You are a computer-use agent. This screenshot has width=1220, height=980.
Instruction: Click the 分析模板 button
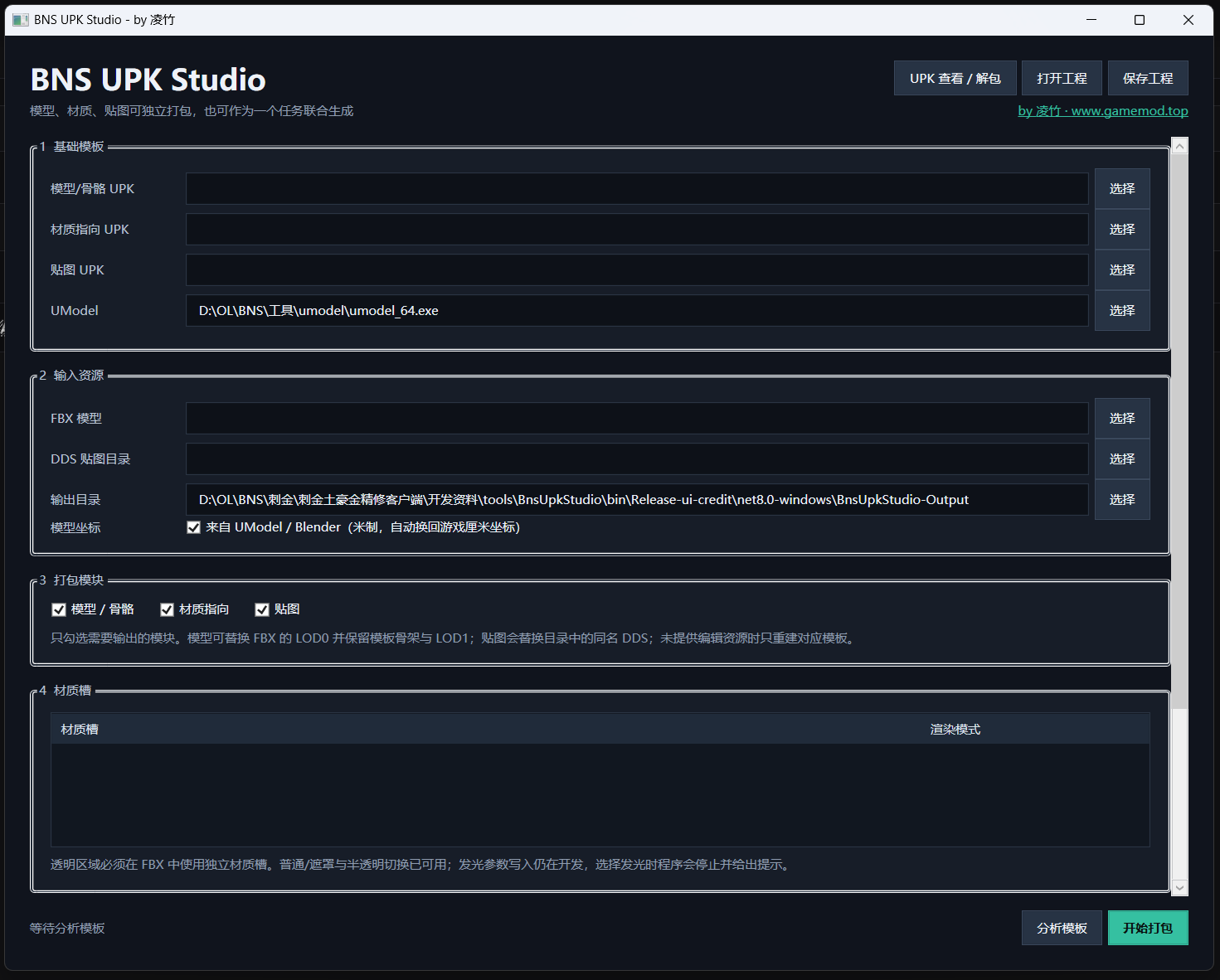click(x=1062, y=928)
